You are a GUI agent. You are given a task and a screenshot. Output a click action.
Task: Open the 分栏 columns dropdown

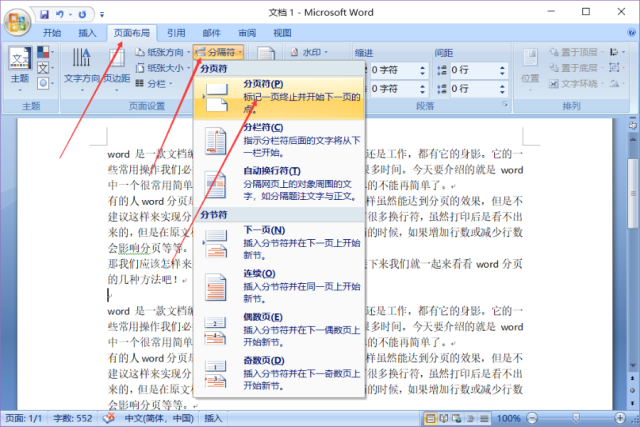153,84
